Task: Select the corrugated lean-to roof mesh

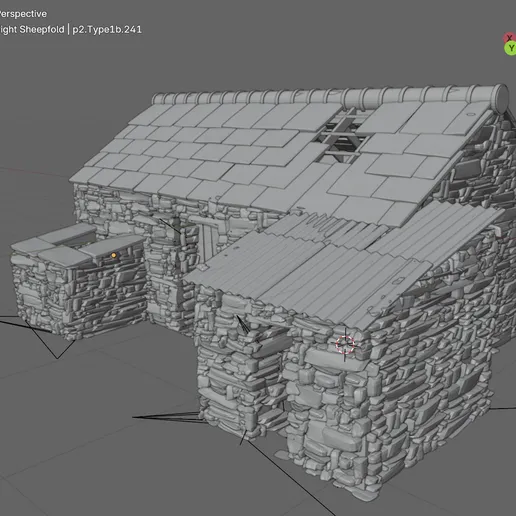Action: [343, 263]
